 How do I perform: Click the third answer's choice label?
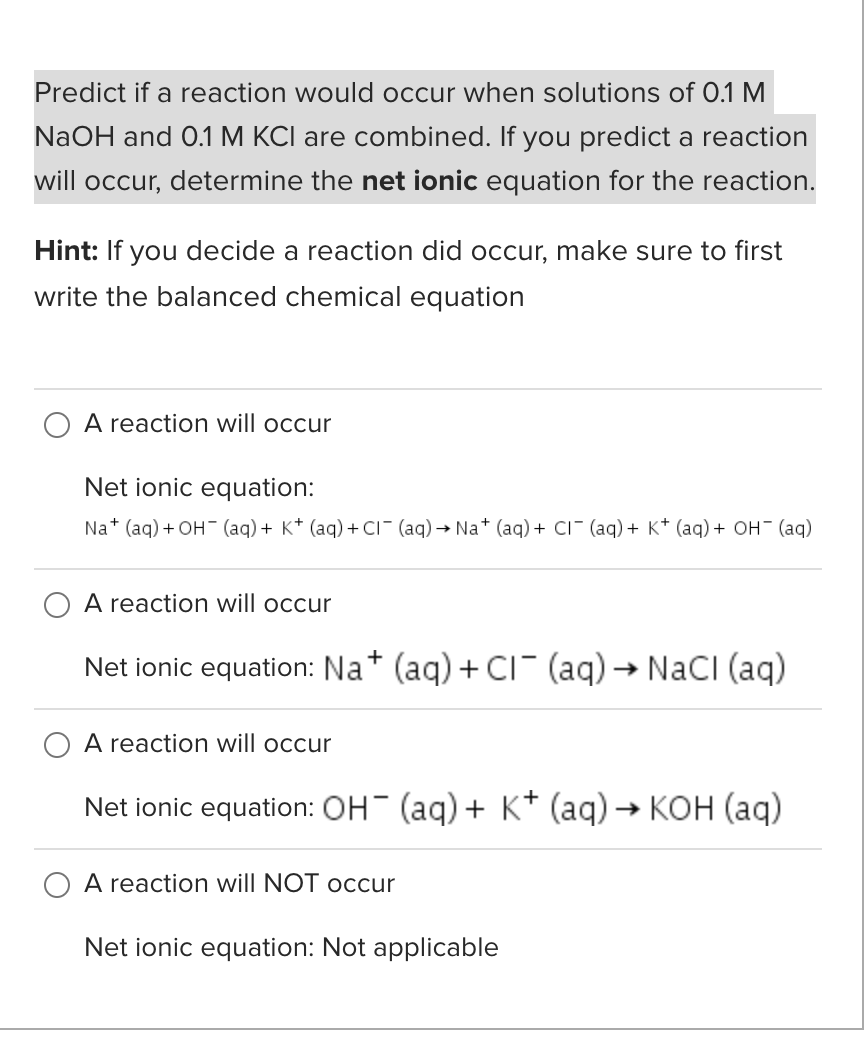pyautogui.click(x=207, y=744)
